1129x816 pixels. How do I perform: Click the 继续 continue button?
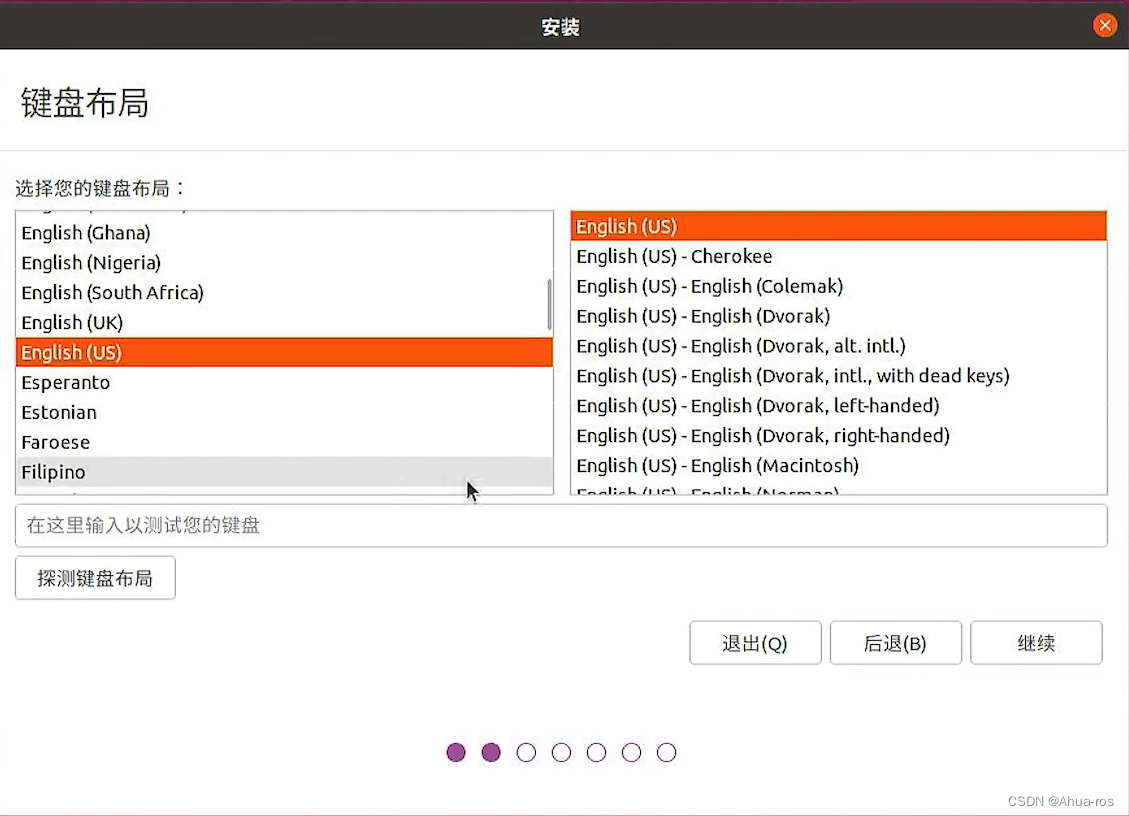coord(1036,642)
